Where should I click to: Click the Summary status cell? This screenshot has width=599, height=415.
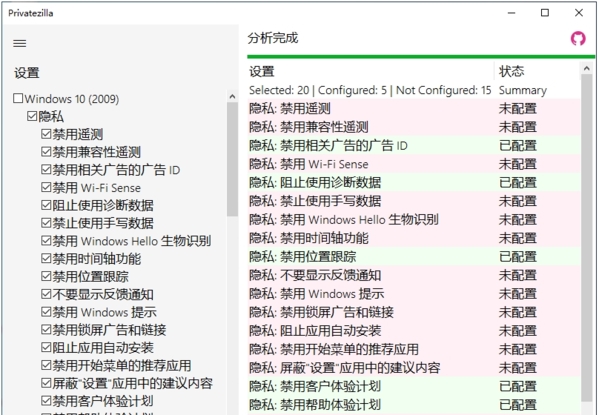523,90
